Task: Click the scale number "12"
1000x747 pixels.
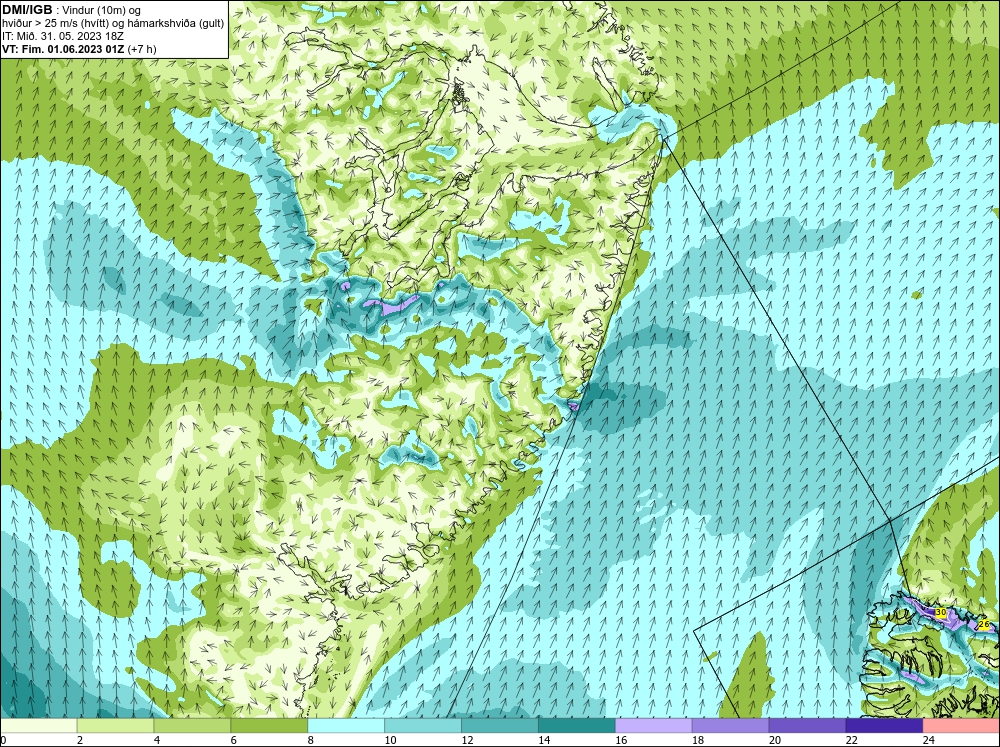Action: point(467,740)
